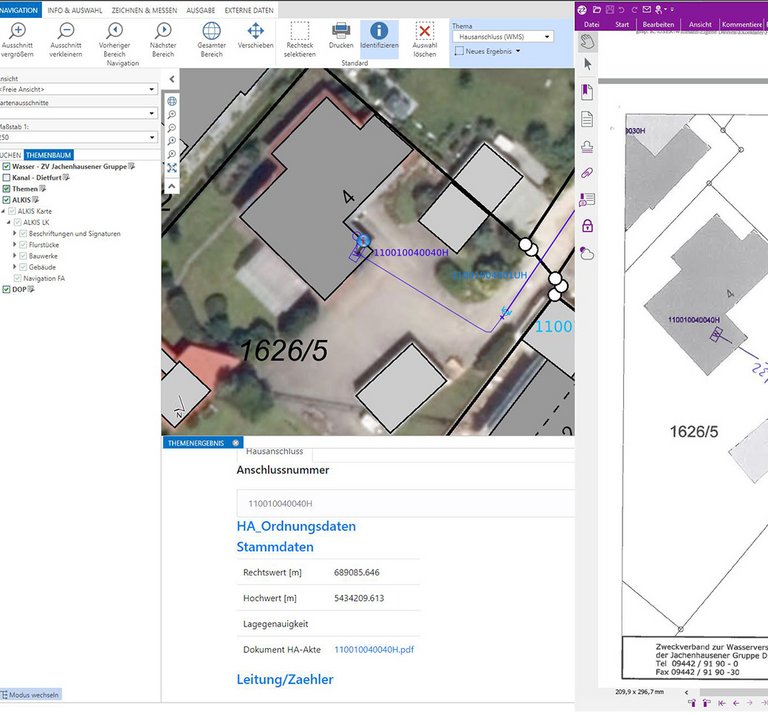The image size is (768, 713).
Task: Go to previous page arrow in PDF viewer
Action: pos(736,703)
